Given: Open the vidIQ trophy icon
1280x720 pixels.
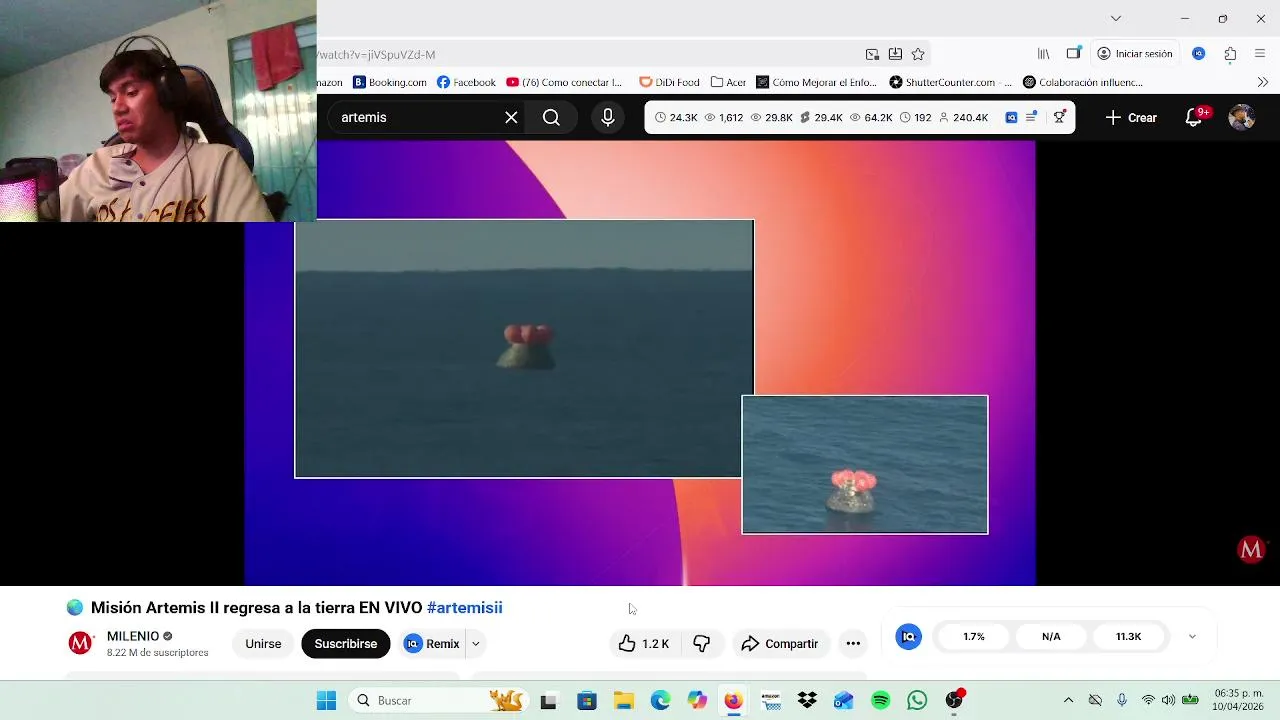Looking at the screenshot, I should click(1059, 118).
